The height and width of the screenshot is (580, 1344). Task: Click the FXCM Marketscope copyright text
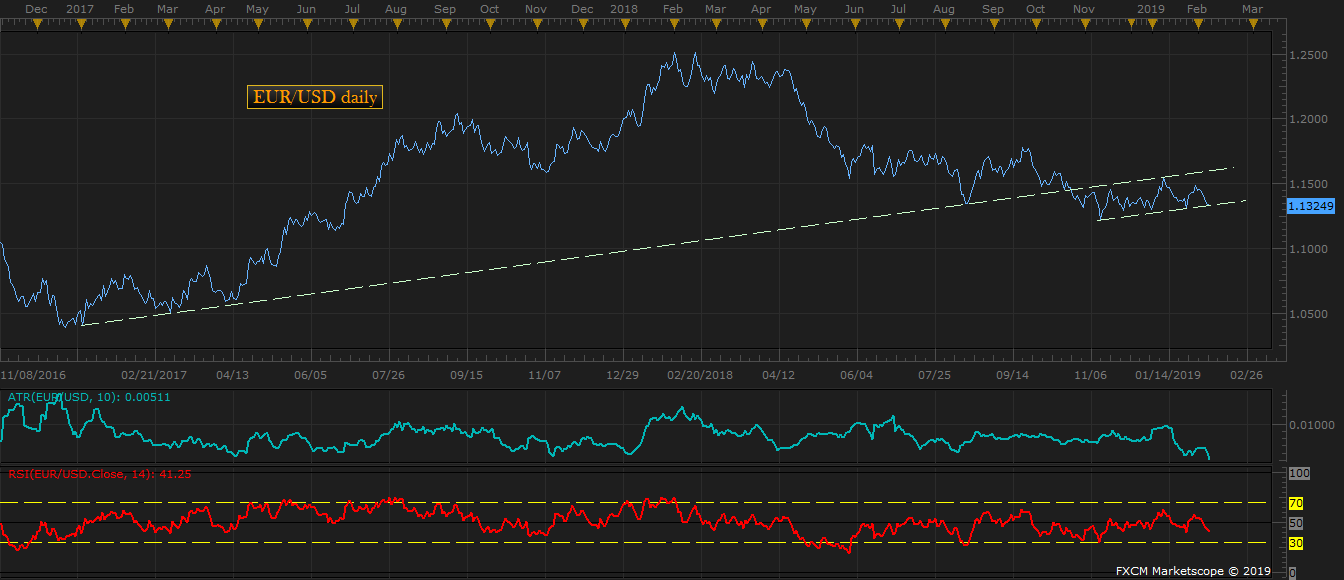(x=1193, y=571)
